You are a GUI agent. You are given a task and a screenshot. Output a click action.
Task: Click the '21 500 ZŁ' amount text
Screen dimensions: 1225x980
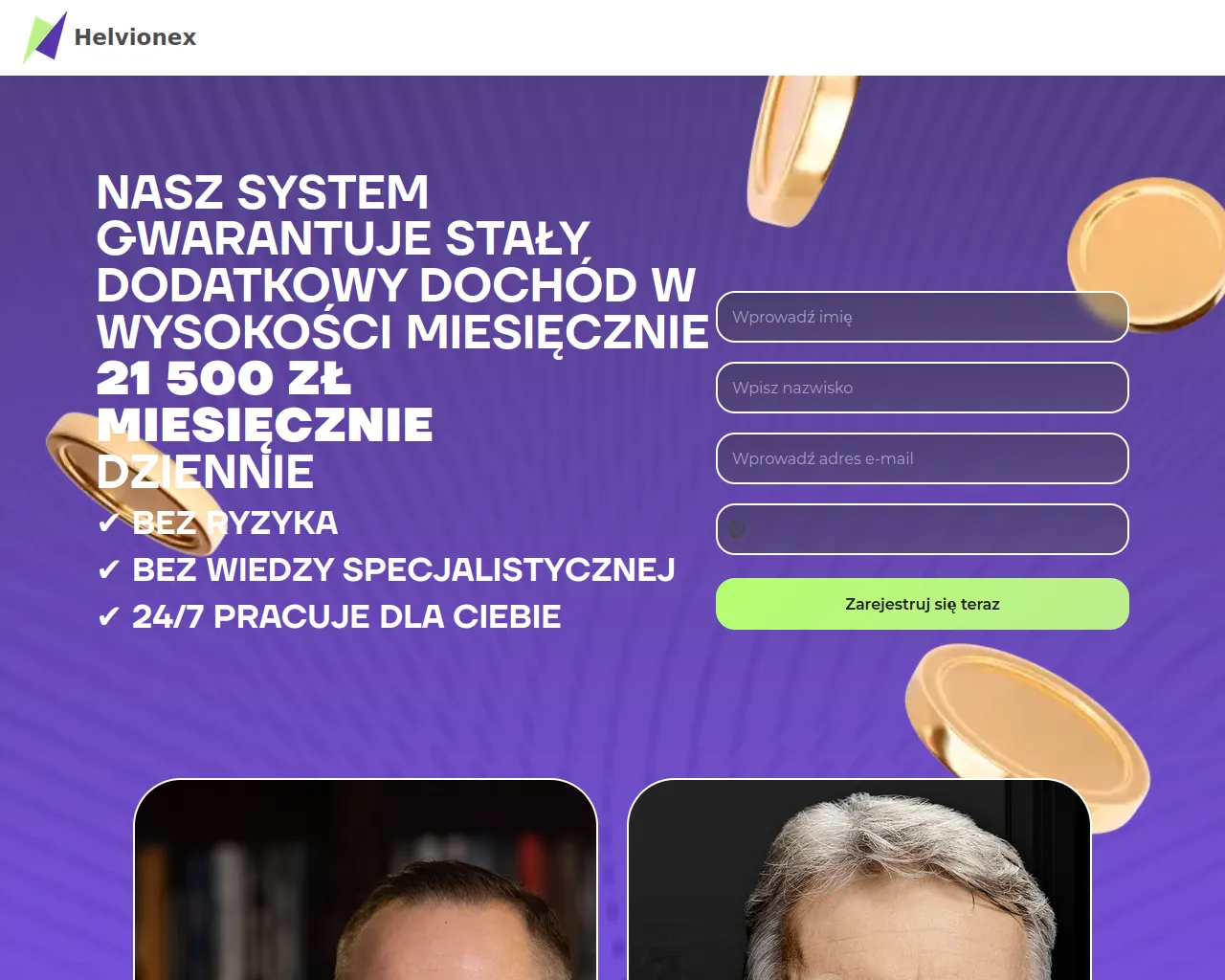pyautogui.click(x=224, y=378)
